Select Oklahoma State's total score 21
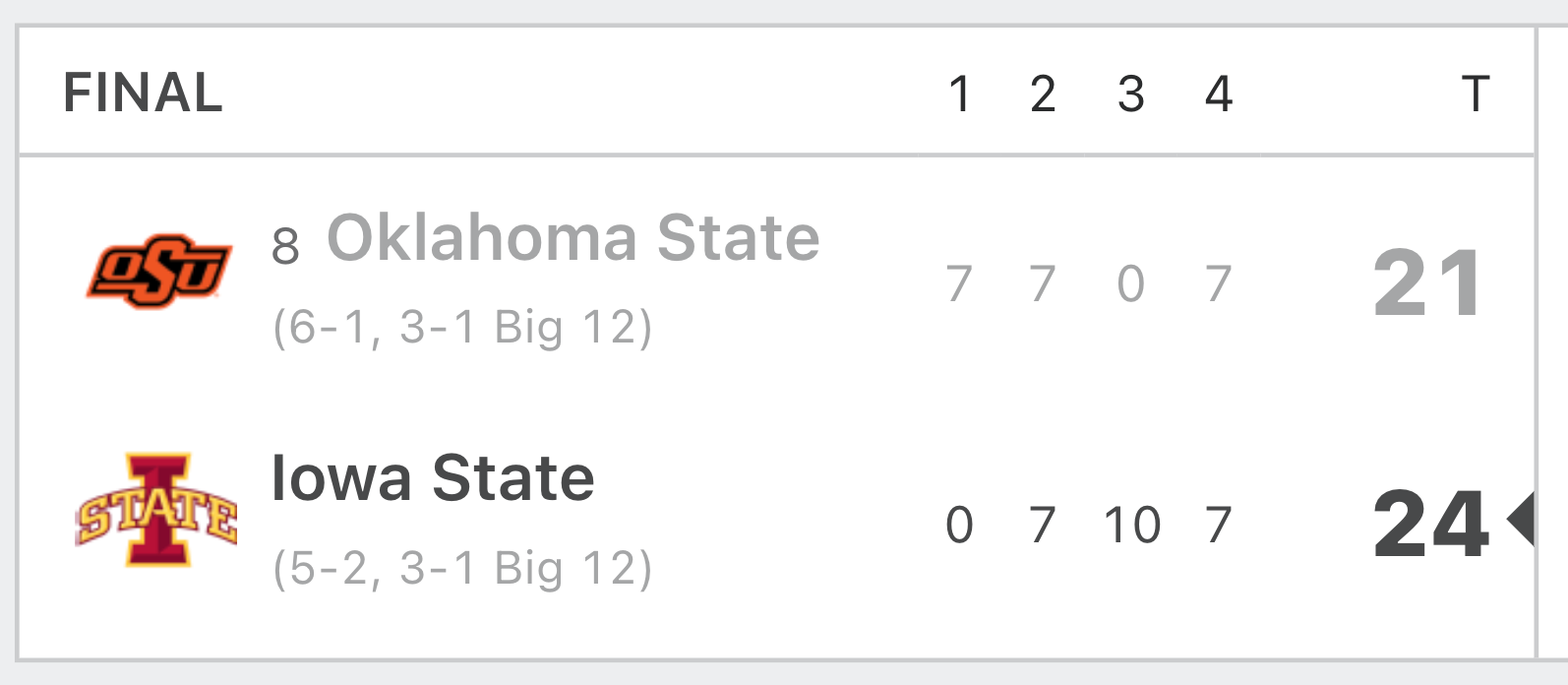 coord(1427,283)
